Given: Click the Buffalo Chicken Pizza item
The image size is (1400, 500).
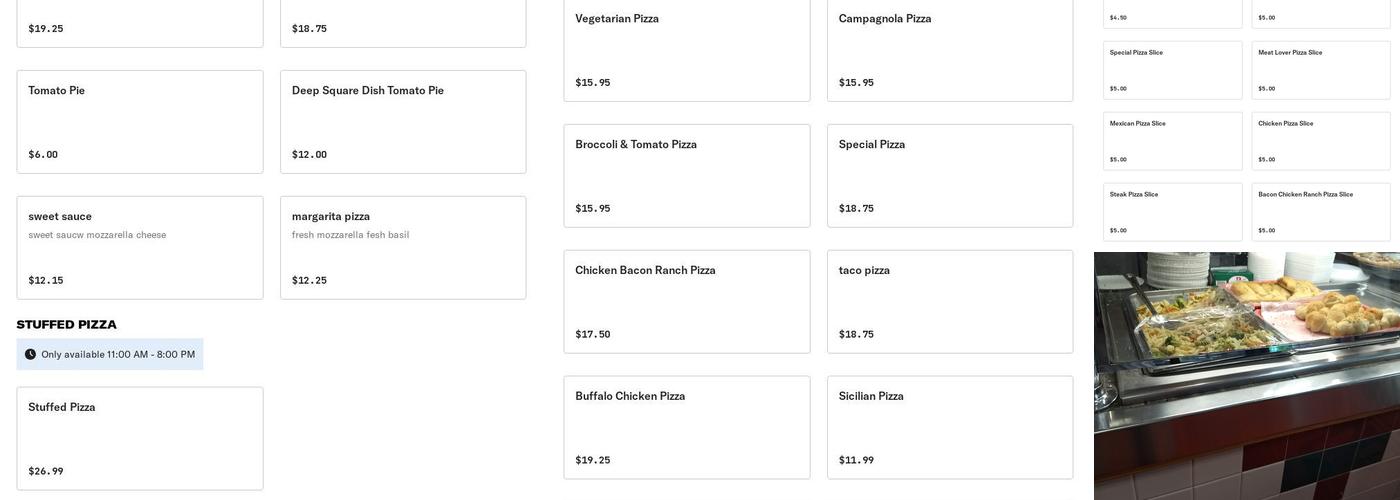Looking at the screenshot, I should click(687, 428).
